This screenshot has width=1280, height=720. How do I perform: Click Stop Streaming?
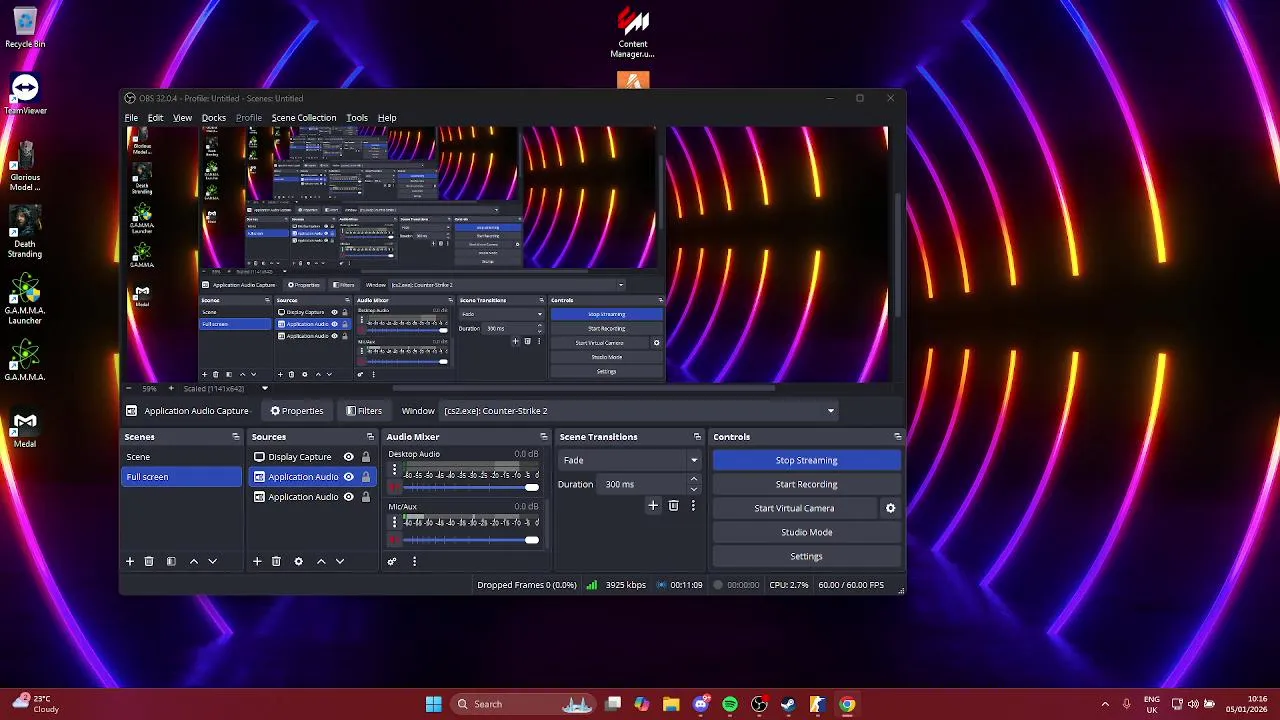tap(806, 460)
